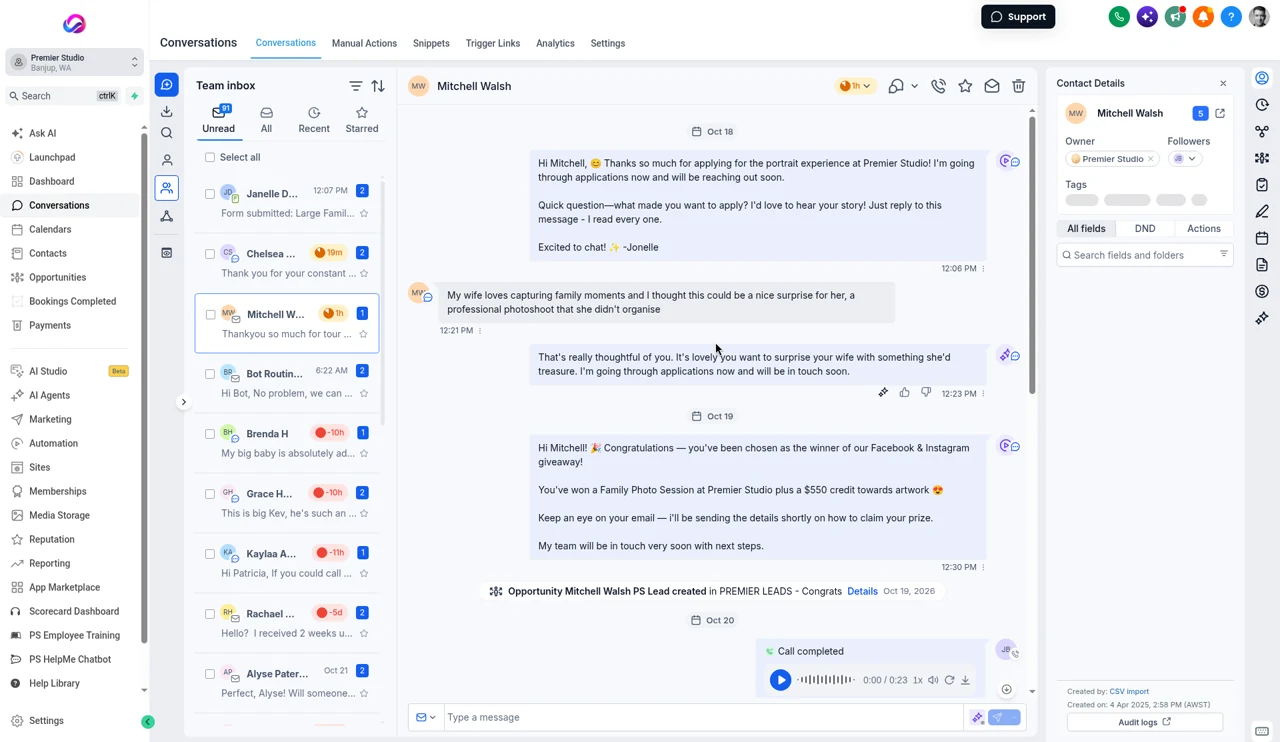Open the opportunity Details link

(862, 591)
